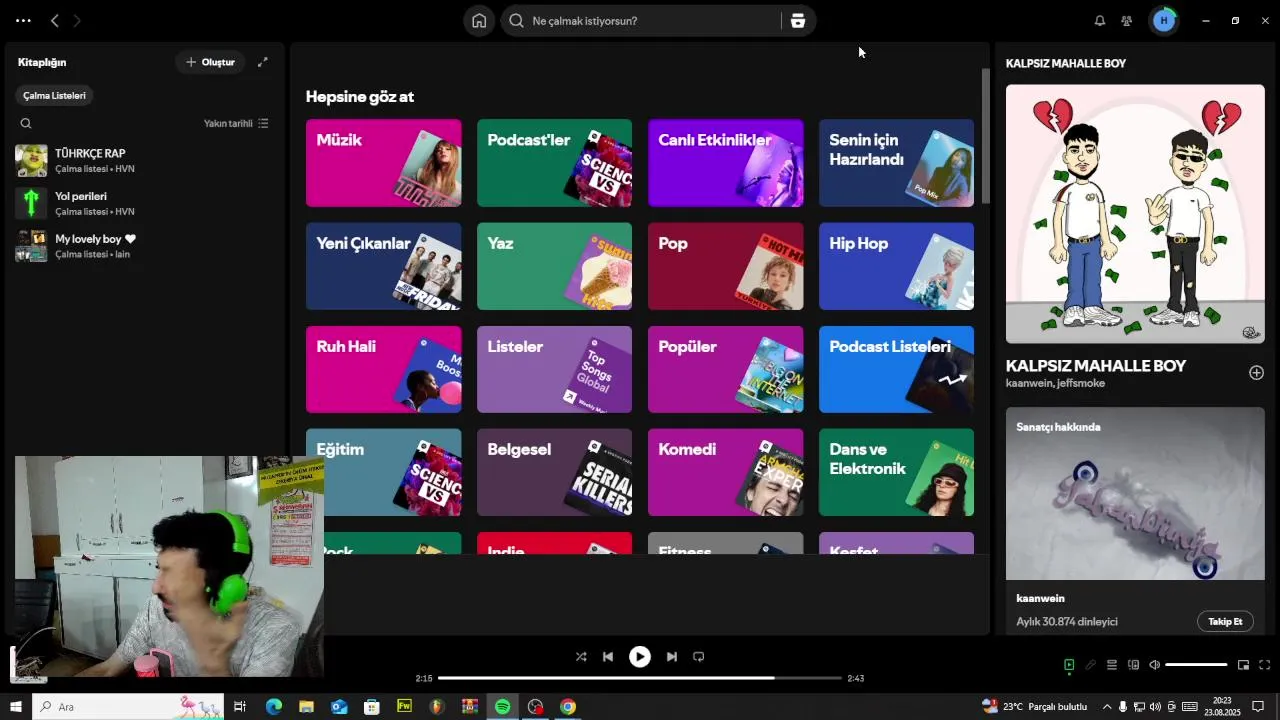The image size is (1280, 720).
Task: Open the play queue
Action: (1111, 665)
